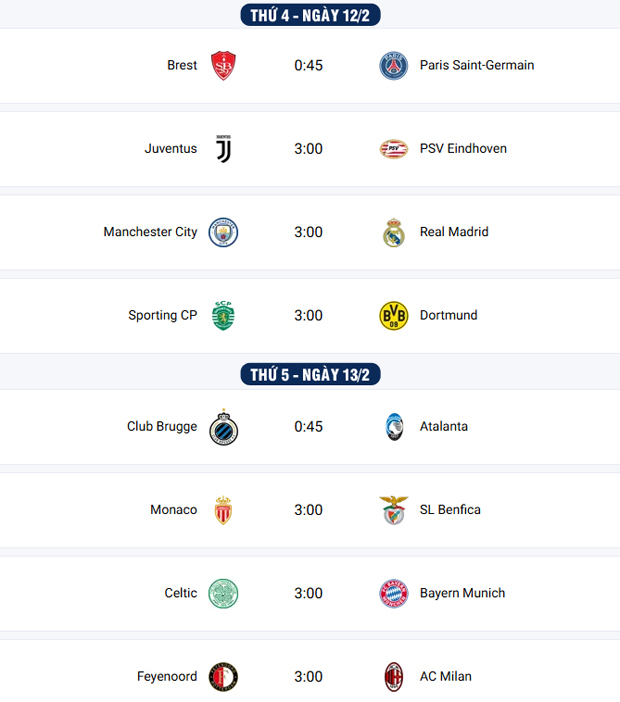Viewport: 620px width, 702px height.
Task: Click the Monaco club crest
Action: tap(223, 510)
